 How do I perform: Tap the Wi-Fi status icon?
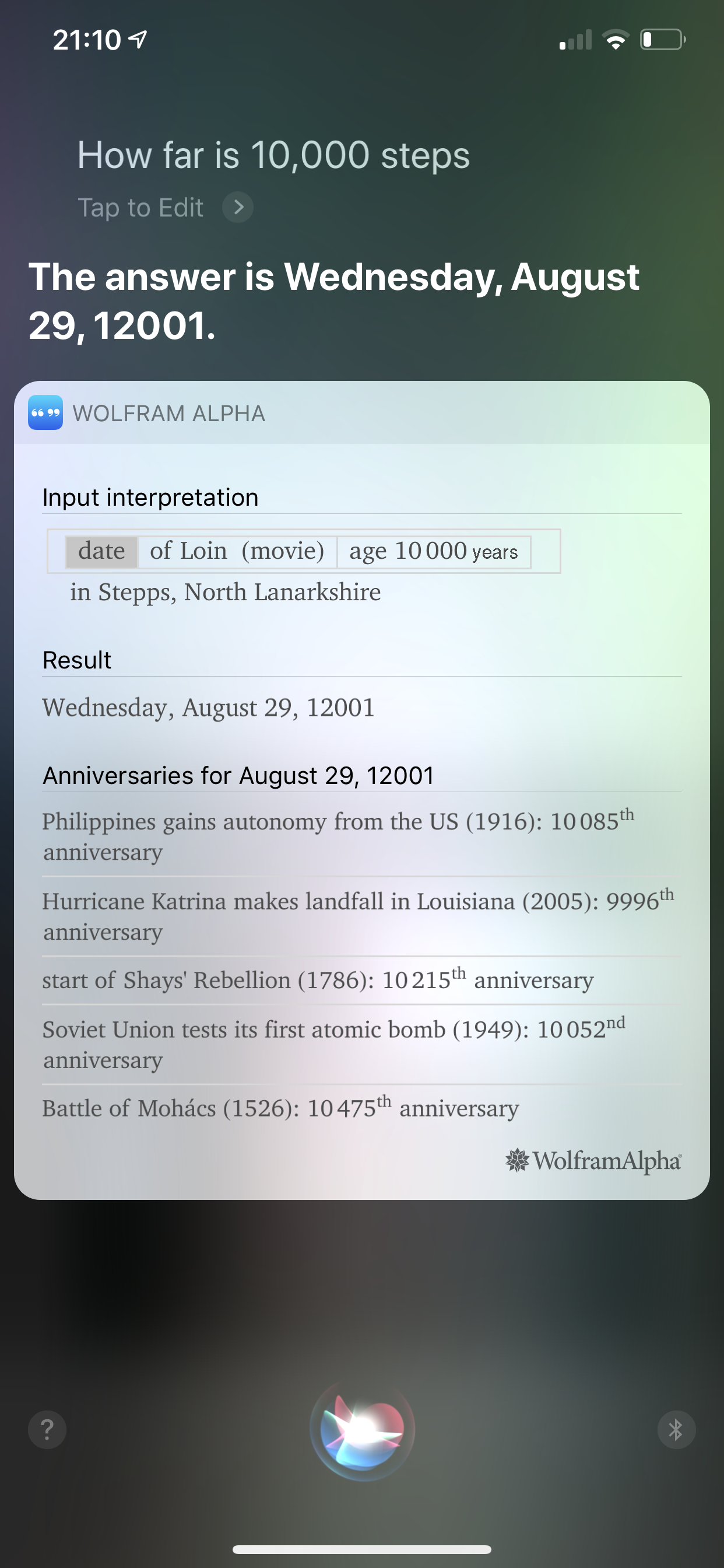click(615, 40)
